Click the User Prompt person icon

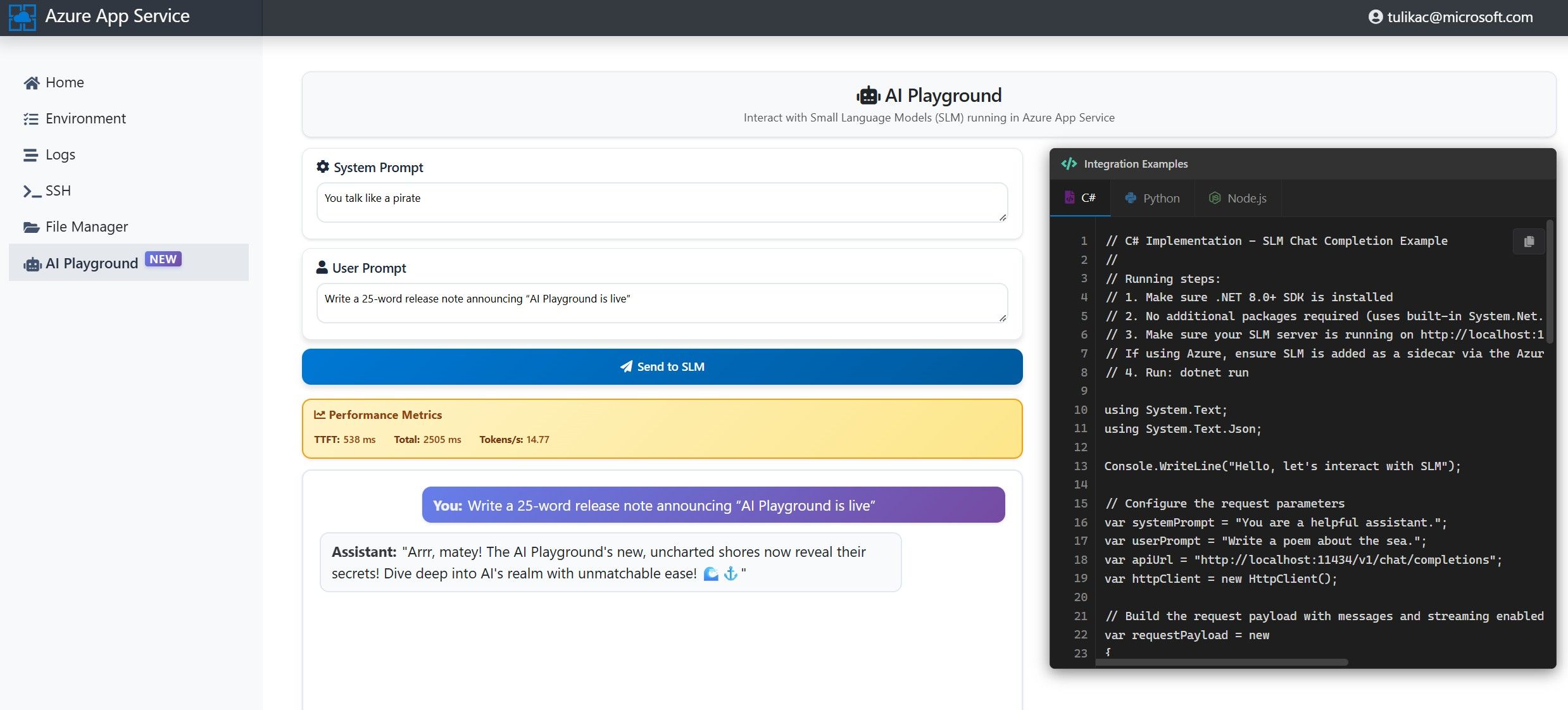pyautogui.click(x=323, y=267)
